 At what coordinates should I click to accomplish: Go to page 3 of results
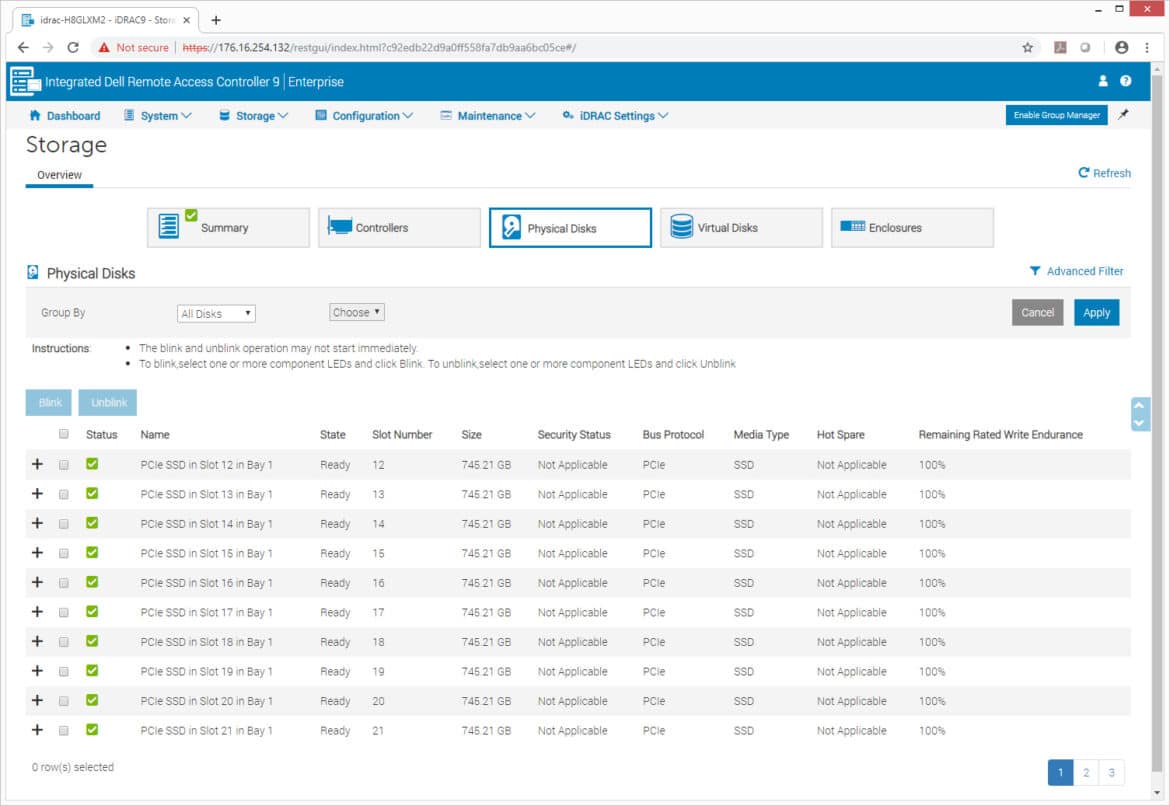pyautogui.click(x=1111, y=772)
